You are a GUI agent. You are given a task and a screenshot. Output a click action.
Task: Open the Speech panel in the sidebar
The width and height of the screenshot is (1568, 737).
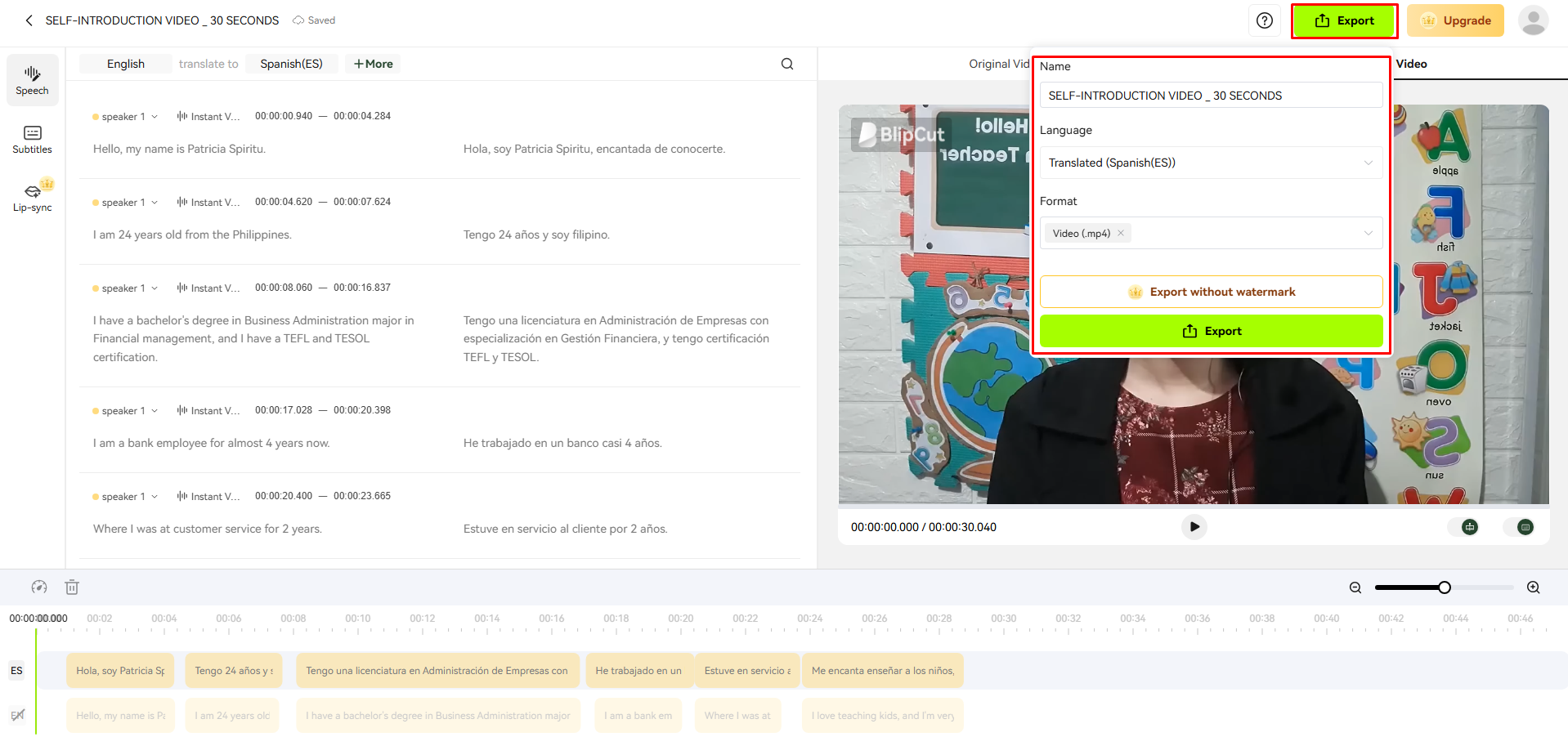32,79
